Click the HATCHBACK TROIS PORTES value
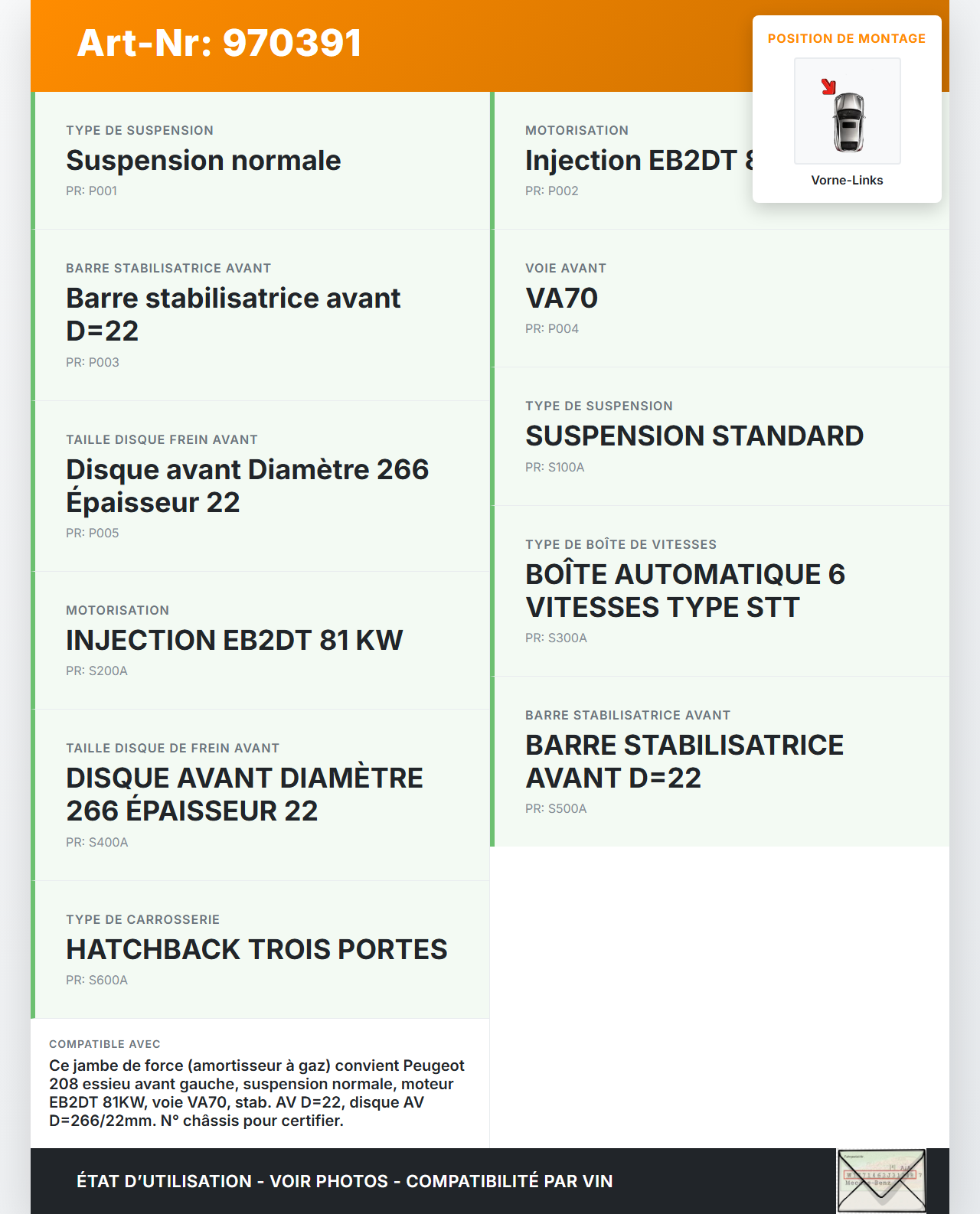 256,949
